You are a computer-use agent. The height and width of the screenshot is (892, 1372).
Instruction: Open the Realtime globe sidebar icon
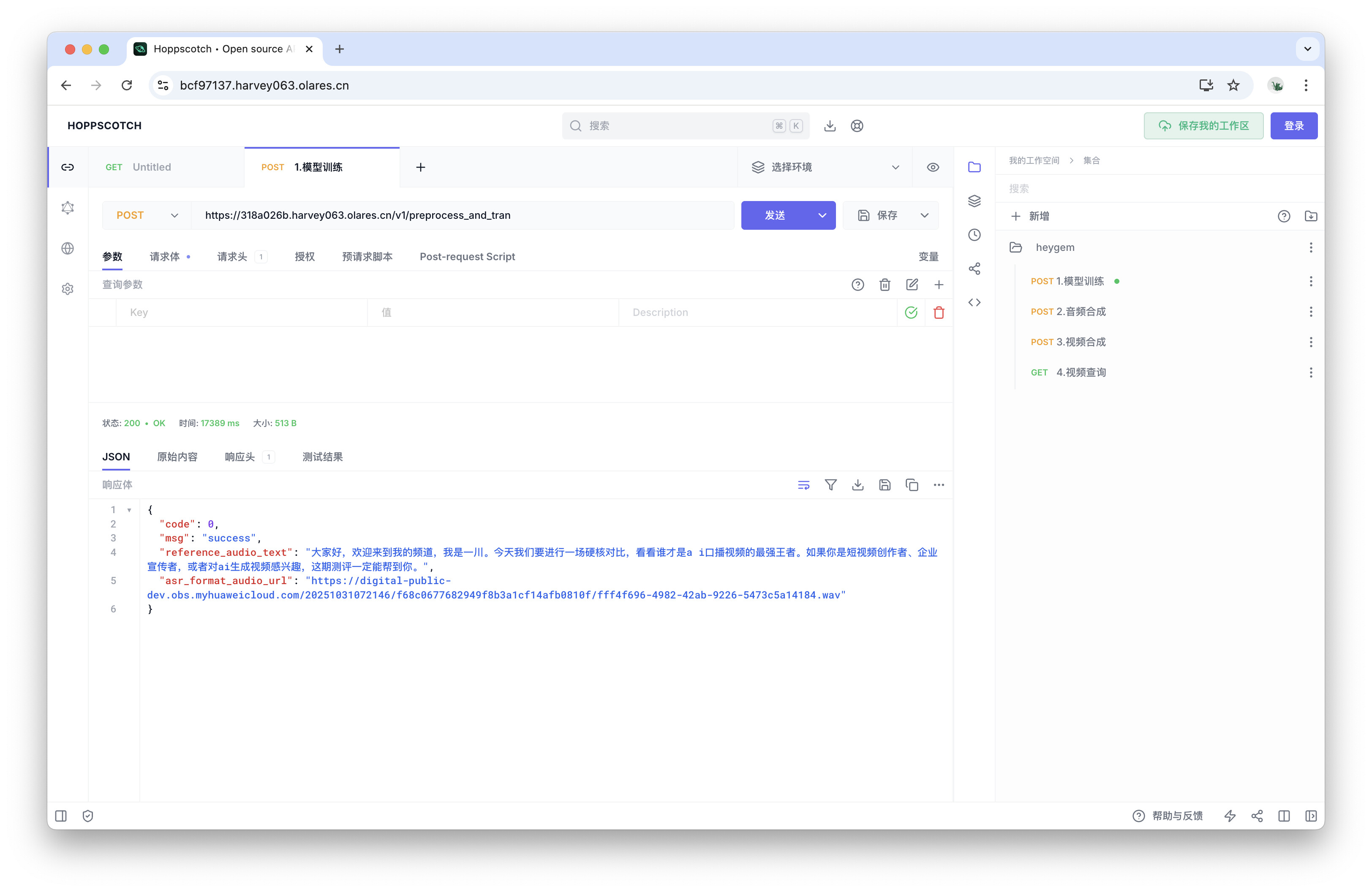68,248
